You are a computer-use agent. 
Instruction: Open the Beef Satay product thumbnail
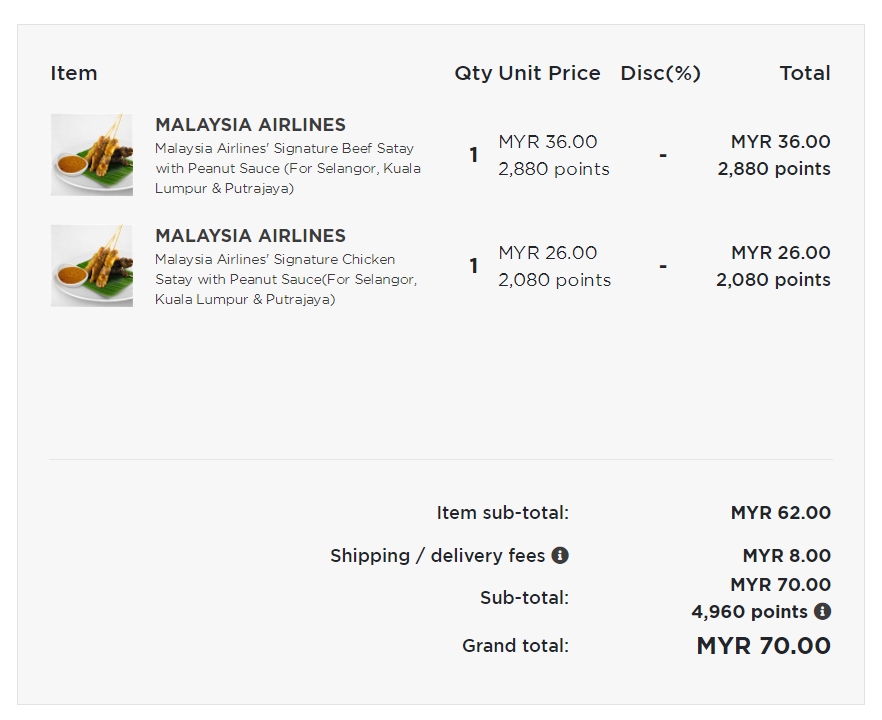click(92, 155)
